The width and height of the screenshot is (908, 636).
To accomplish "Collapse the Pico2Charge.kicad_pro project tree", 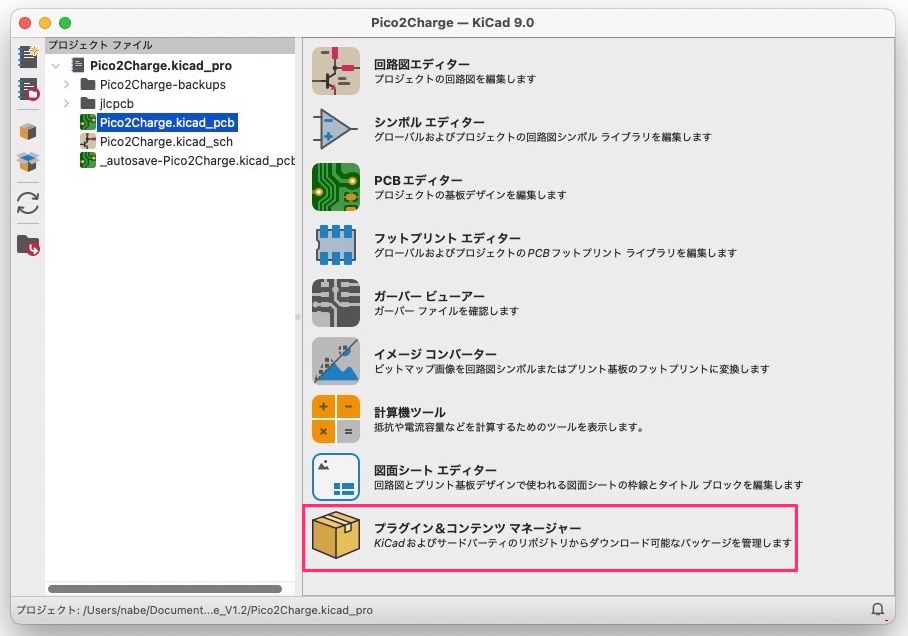I will pos(55,65).
